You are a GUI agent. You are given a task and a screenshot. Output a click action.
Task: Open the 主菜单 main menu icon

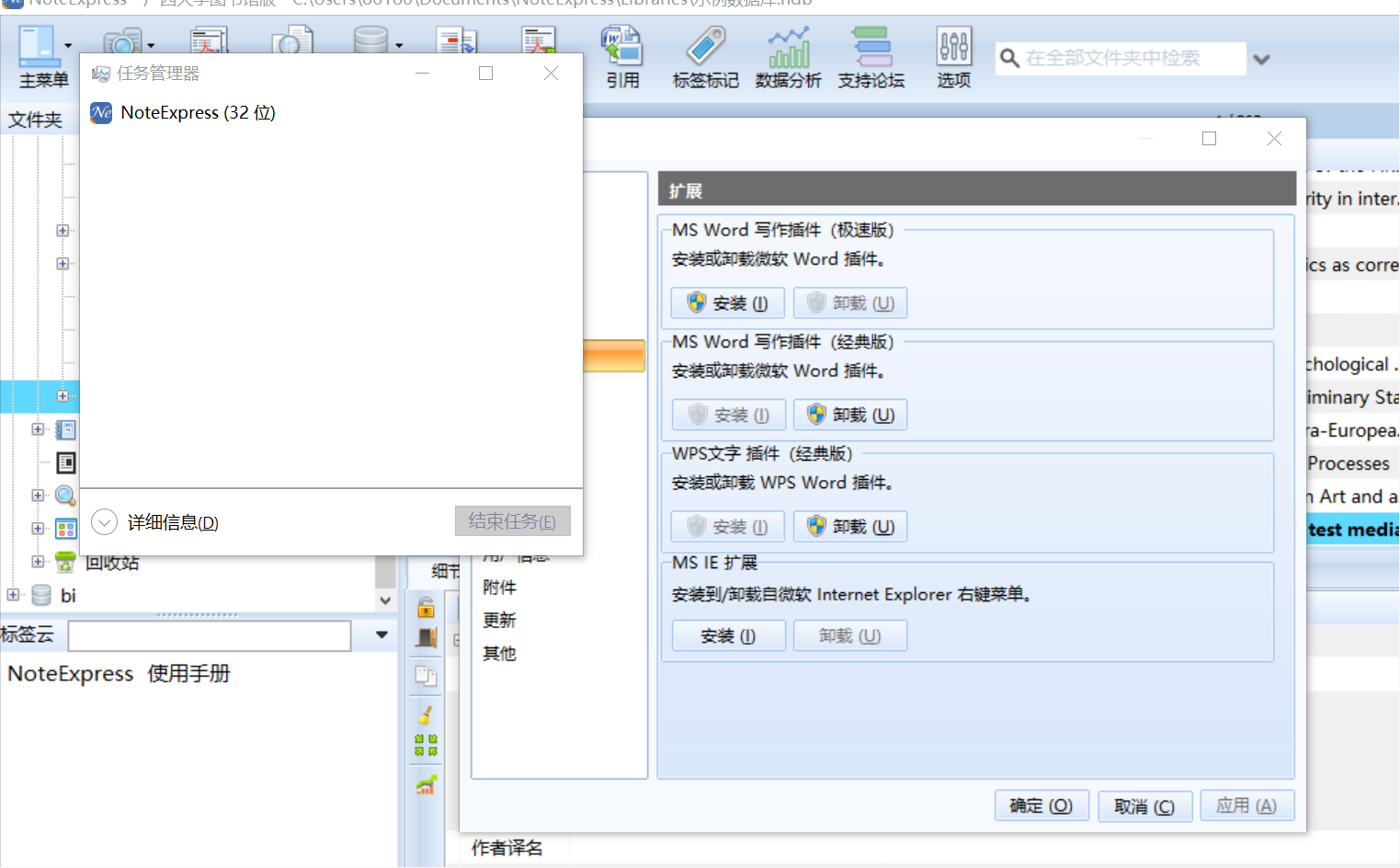click(x=39, y=45)
